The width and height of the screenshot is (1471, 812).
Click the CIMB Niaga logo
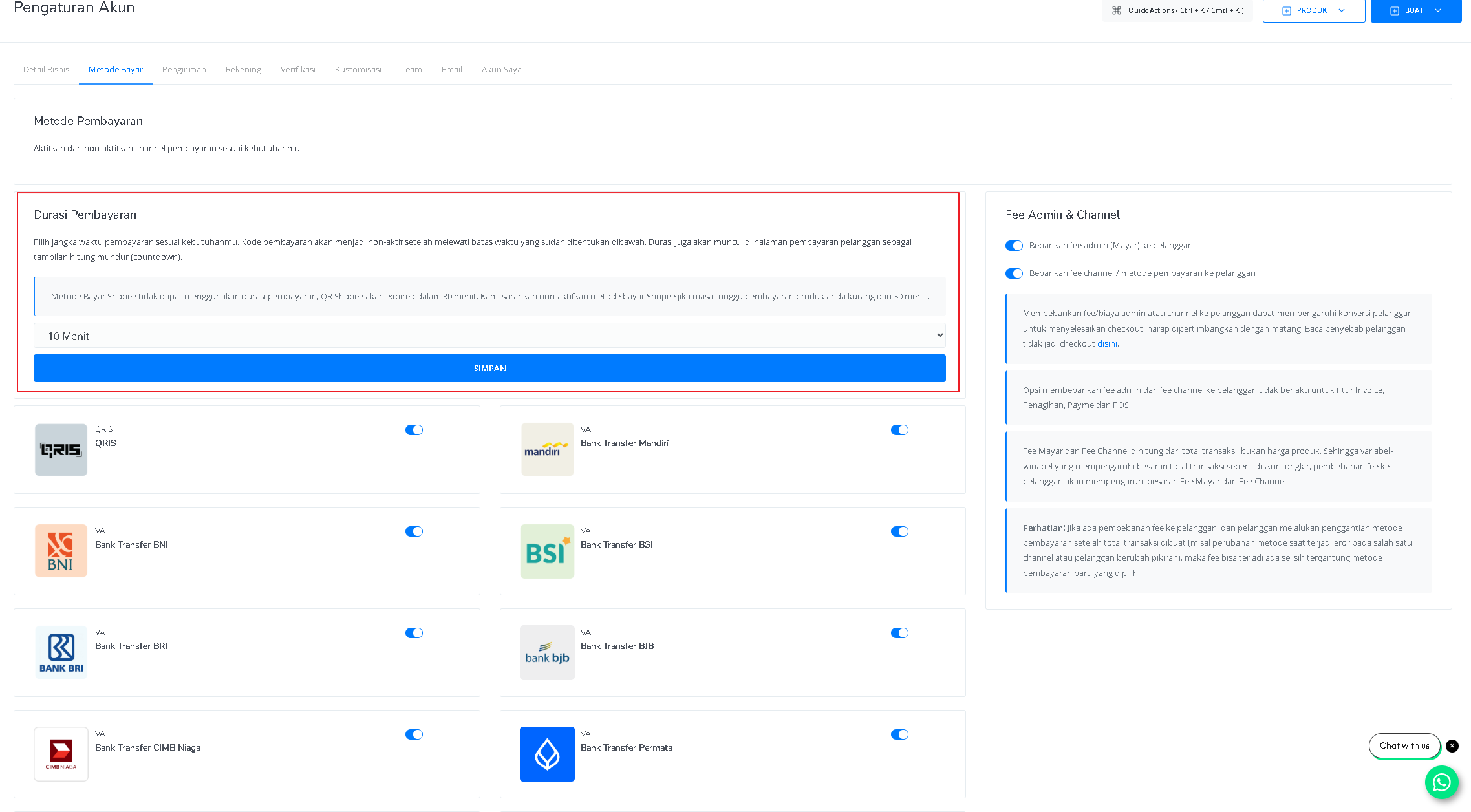pos(61,754)
